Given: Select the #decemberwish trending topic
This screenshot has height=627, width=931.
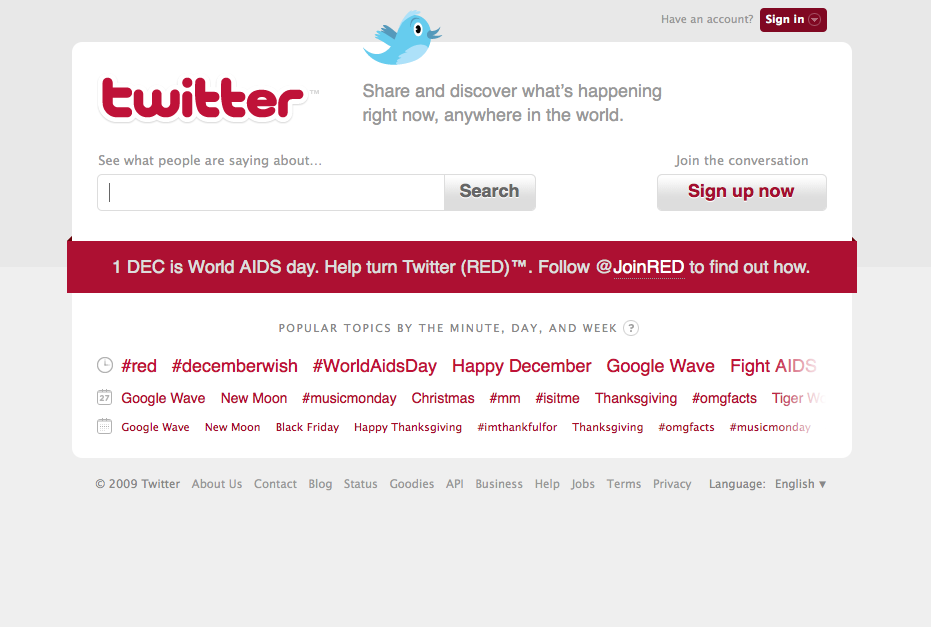Looking at the screenshot, I should [235, 366].
